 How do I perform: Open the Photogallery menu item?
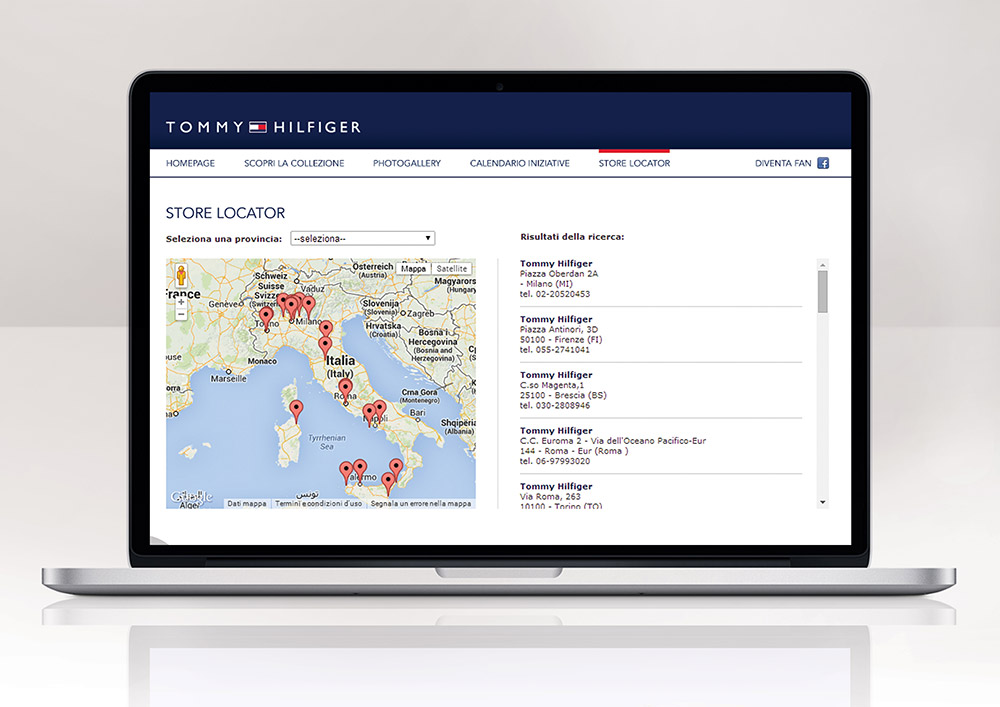(407, 163)
